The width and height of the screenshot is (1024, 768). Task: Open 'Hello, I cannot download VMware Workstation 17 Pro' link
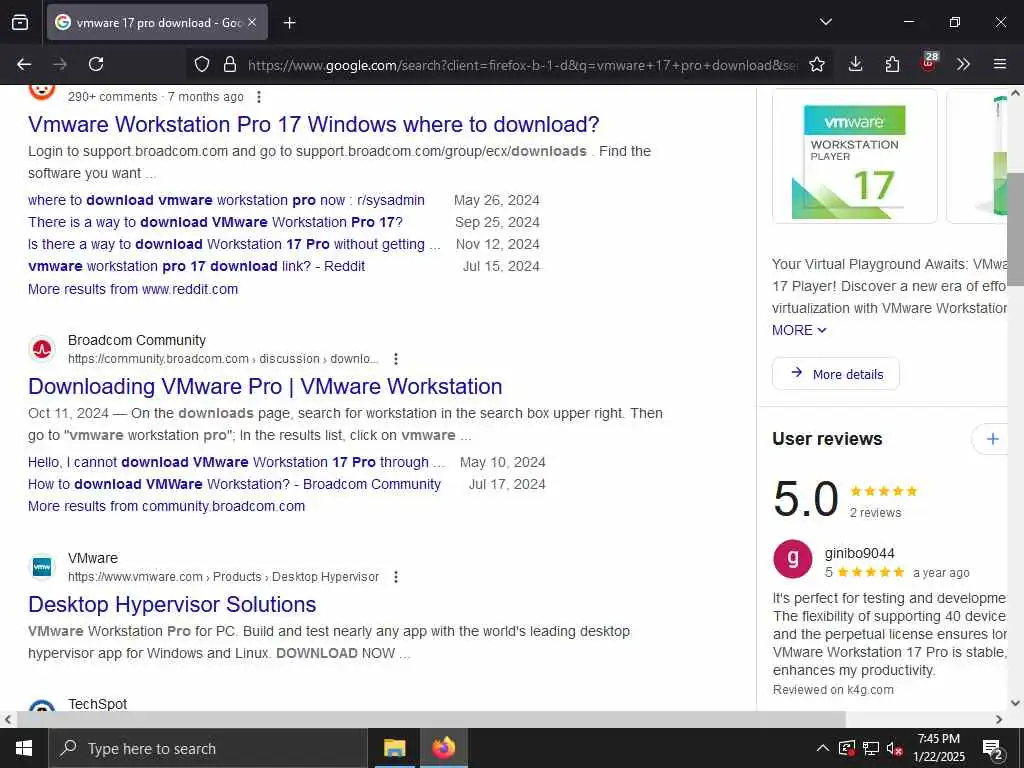236,462
